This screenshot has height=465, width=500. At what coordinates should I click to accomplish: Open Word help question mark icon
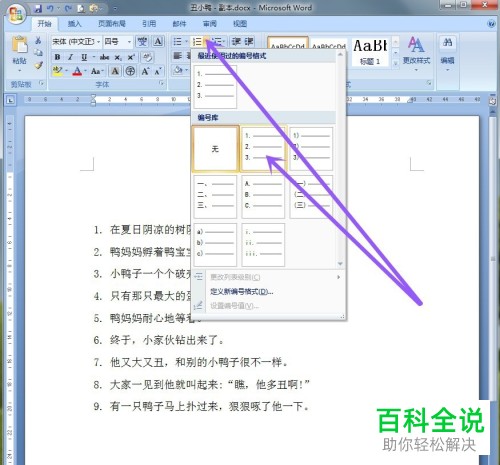pos(491,24)
